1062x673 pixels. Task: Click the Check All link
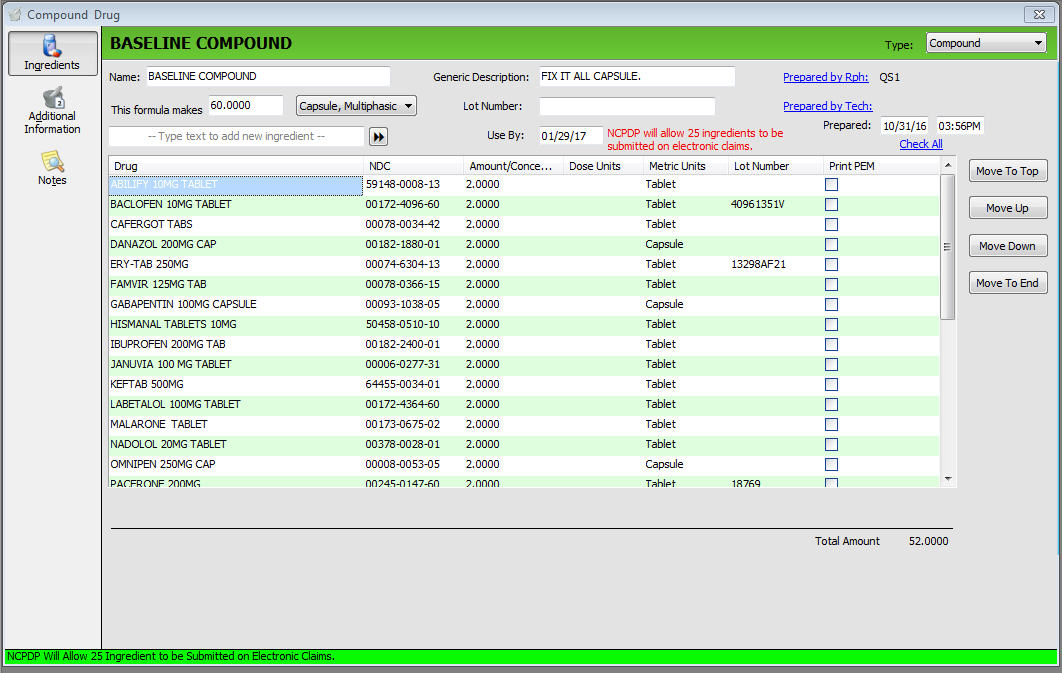tap(921, 144)
